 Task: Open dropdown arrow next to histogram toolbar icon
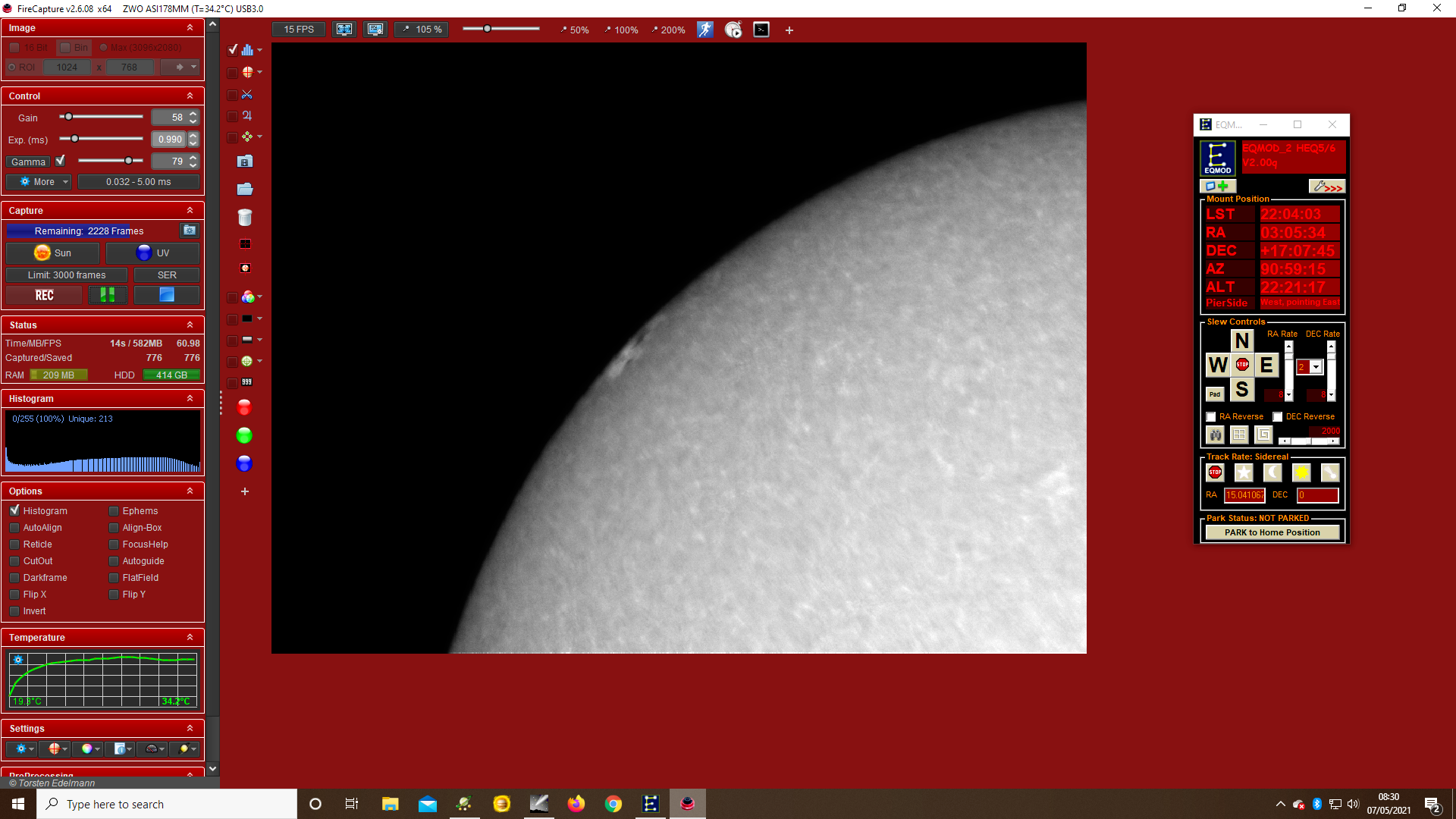[260, 50]
